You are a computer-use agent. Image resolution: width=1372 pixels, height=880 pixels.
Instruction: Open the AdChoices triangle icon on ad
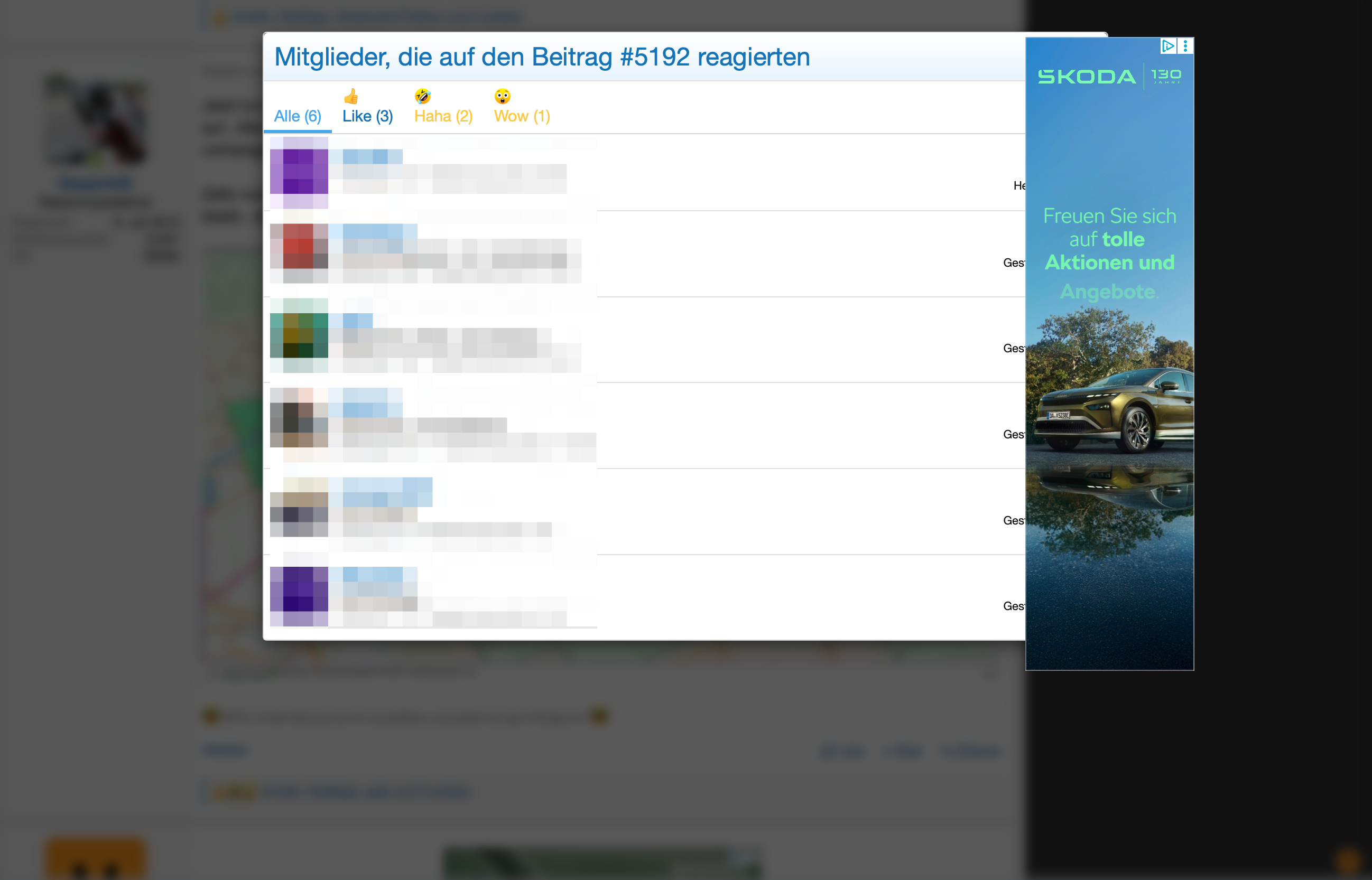coord(1167,46)
